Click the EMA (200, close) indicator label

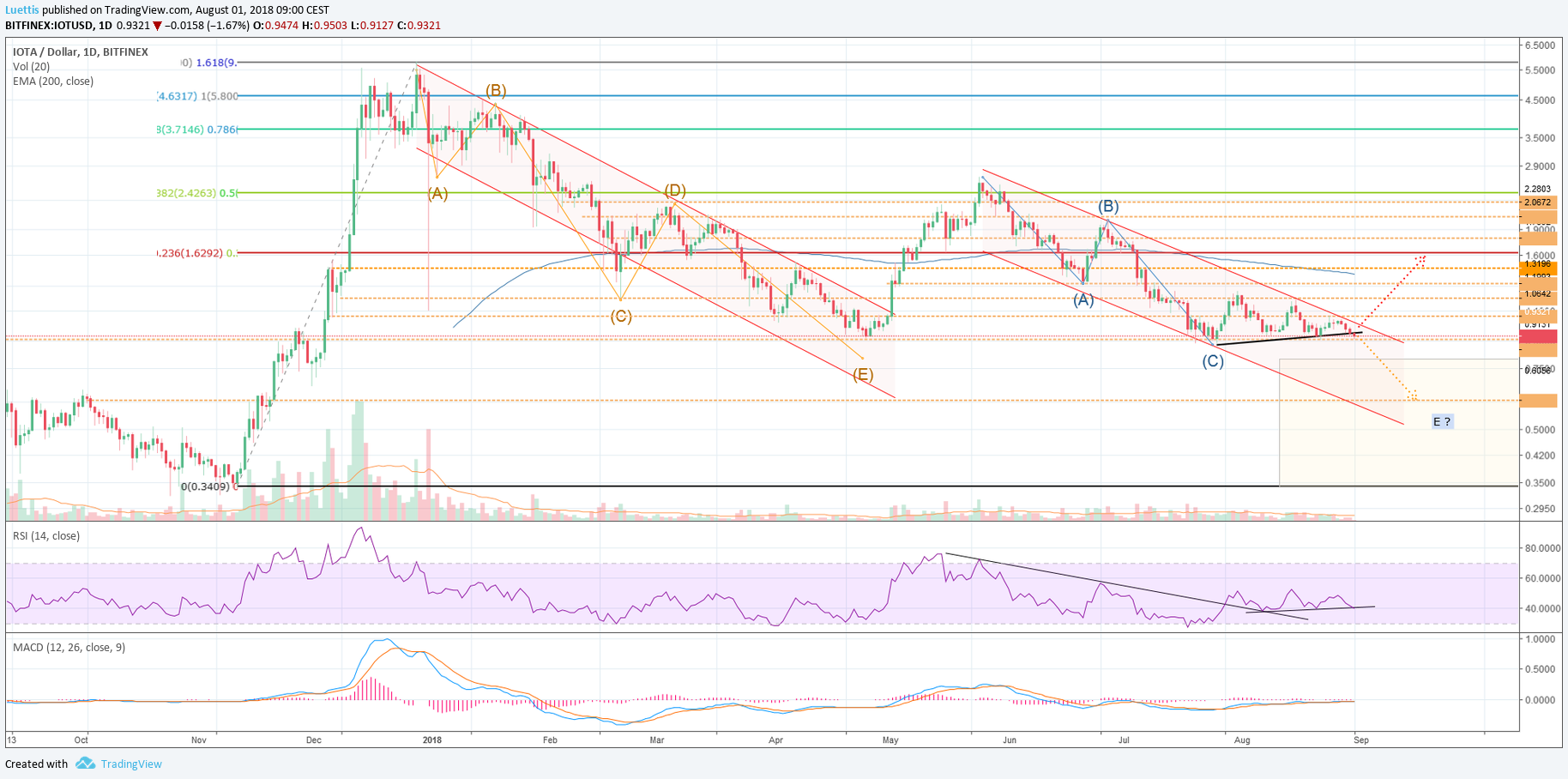[53, 82]
